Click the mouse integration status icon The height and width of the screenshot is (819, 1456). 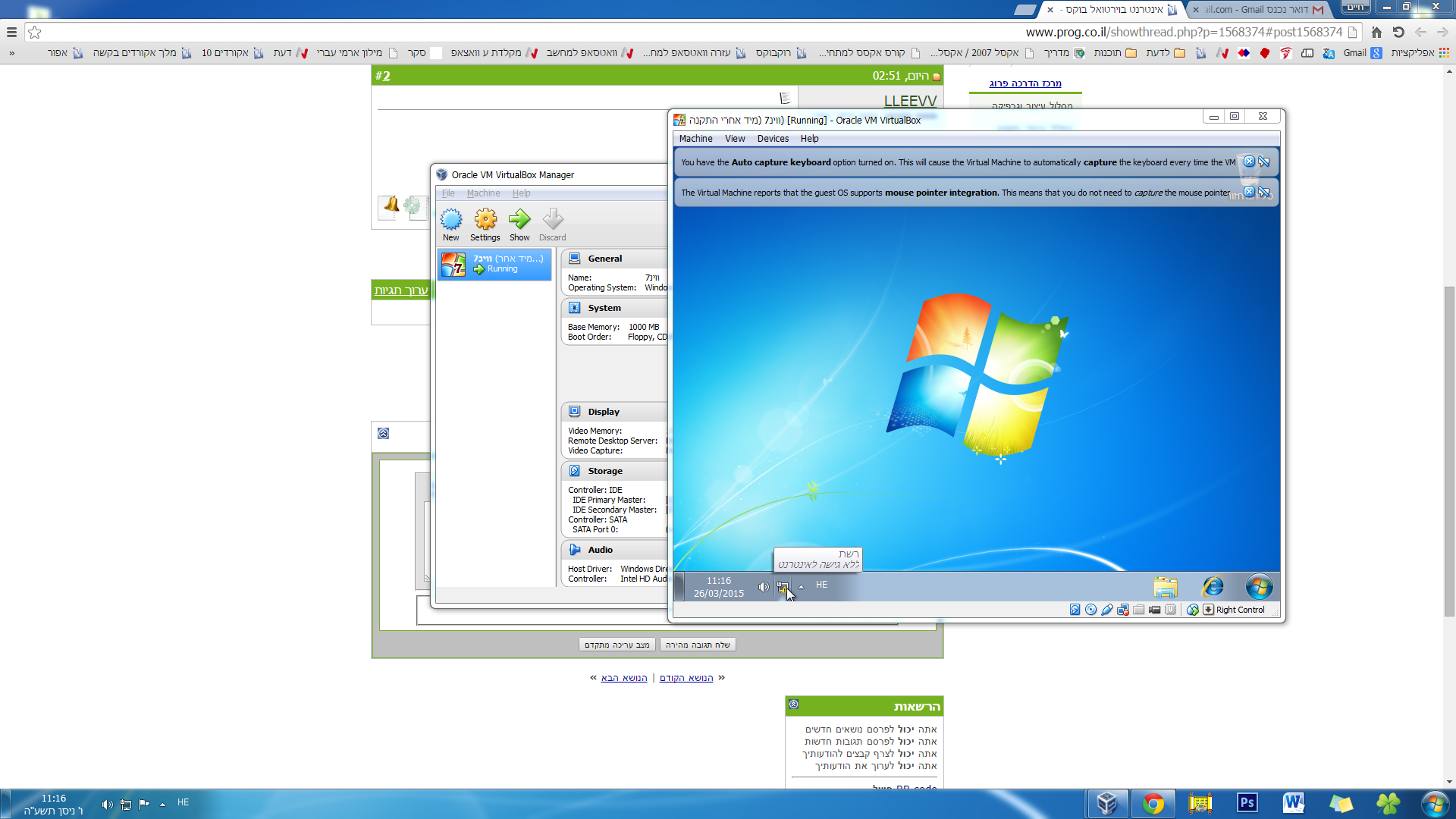click(x=1192, y=610)
